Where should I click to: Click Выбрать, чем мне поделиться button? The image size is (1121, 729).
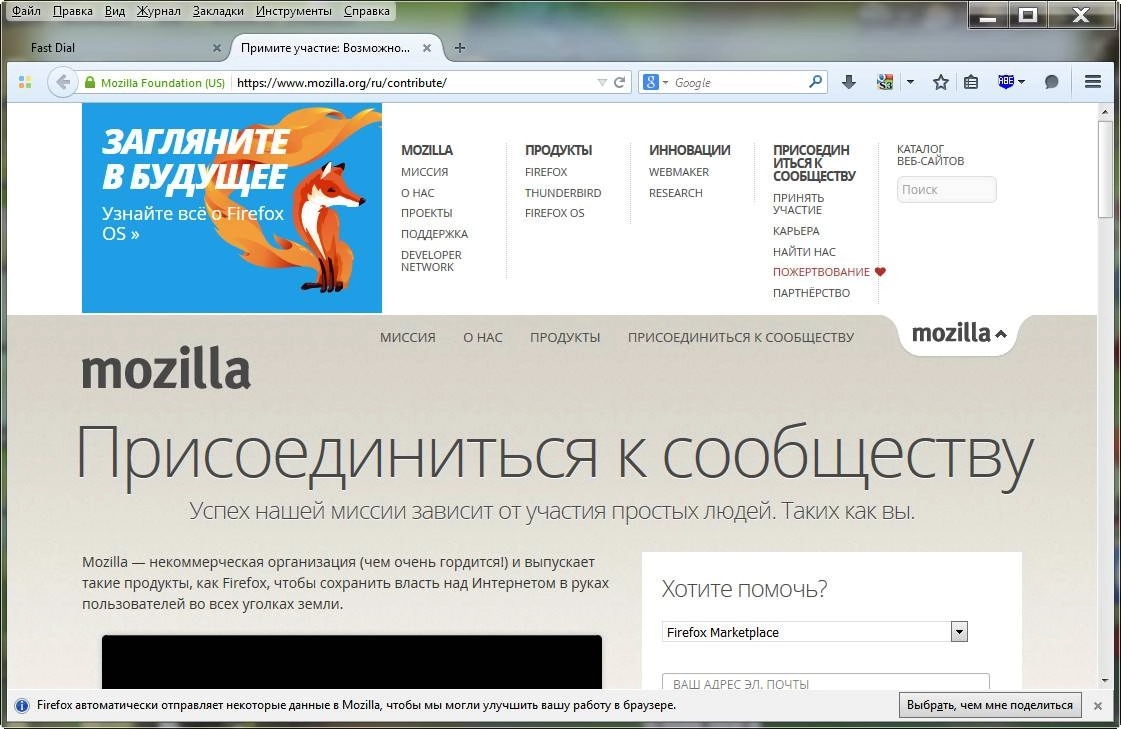click(x=989, y=705)
